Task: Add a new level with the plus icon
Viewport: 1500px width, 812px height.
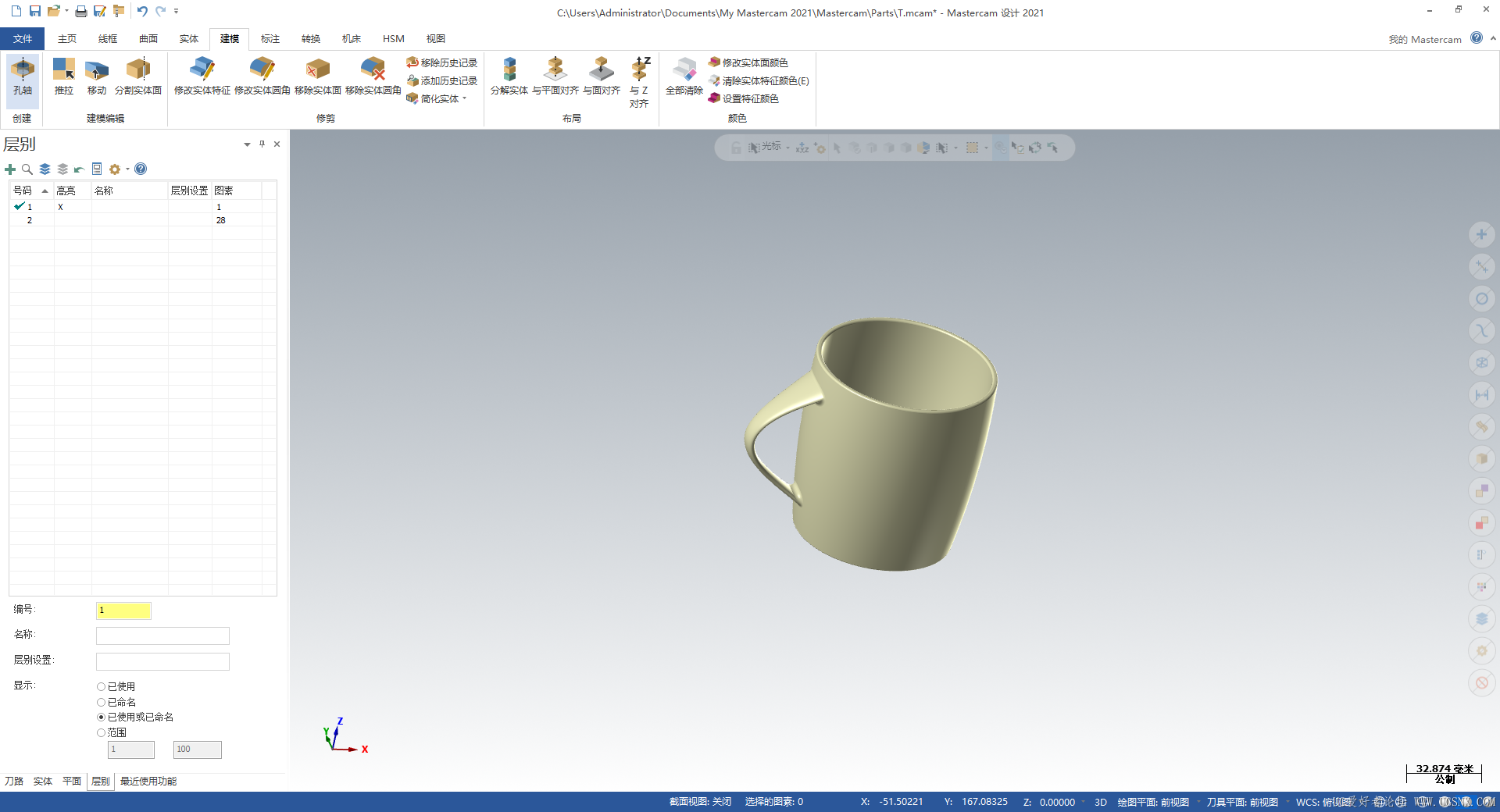Action: point(10,169)
